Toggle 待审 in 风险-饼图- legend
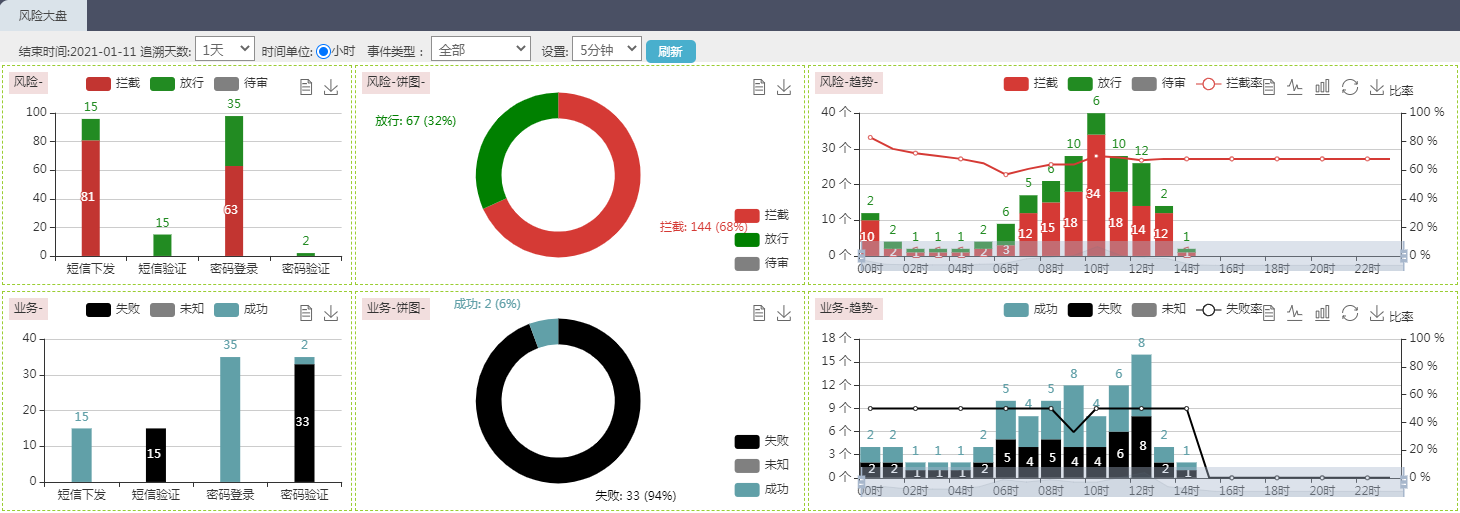Viewport: 1460px width, 513px height. [x=762, y=263]
